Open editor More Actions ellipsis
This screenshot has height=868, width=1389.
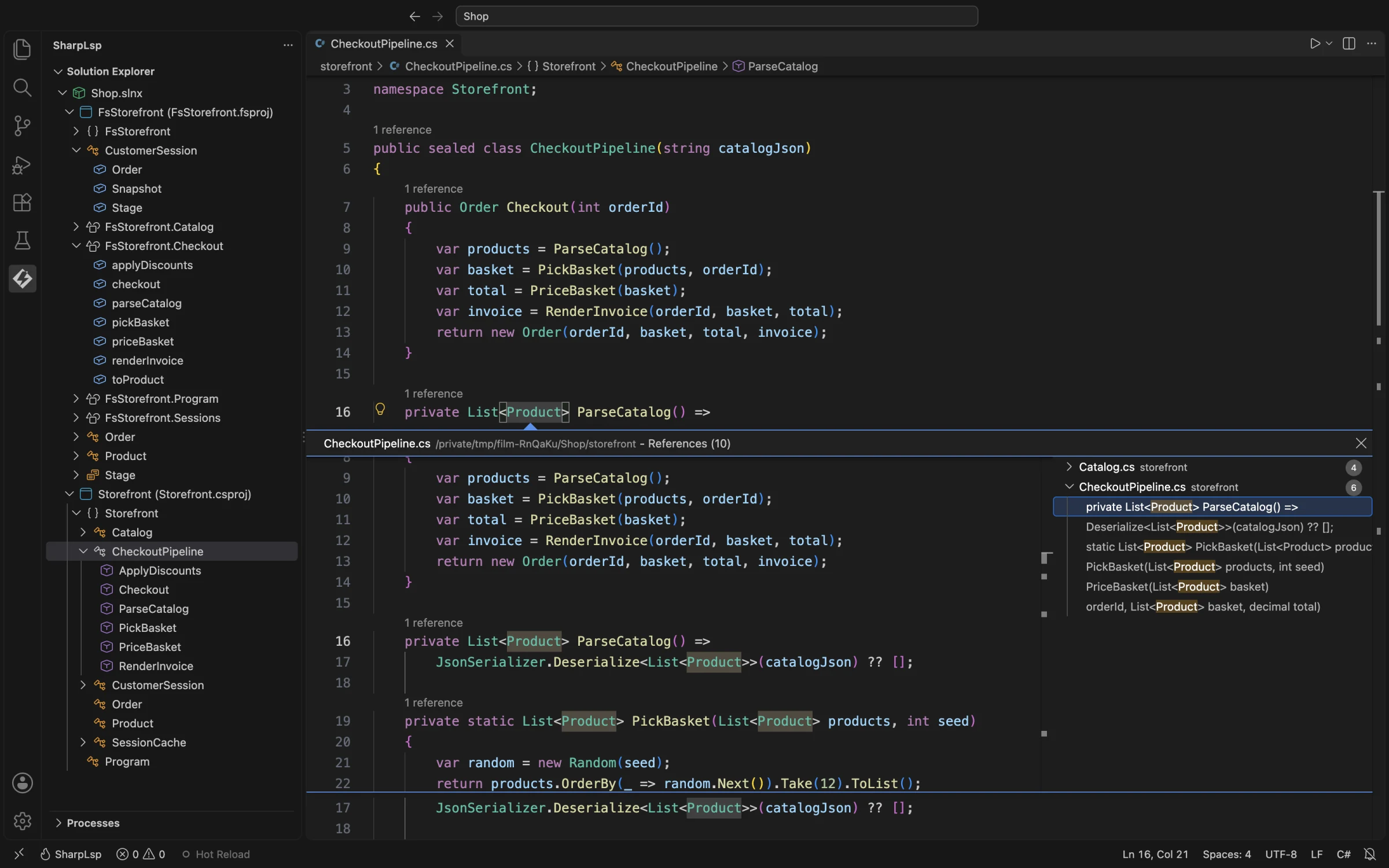[x=1372, y=44]
